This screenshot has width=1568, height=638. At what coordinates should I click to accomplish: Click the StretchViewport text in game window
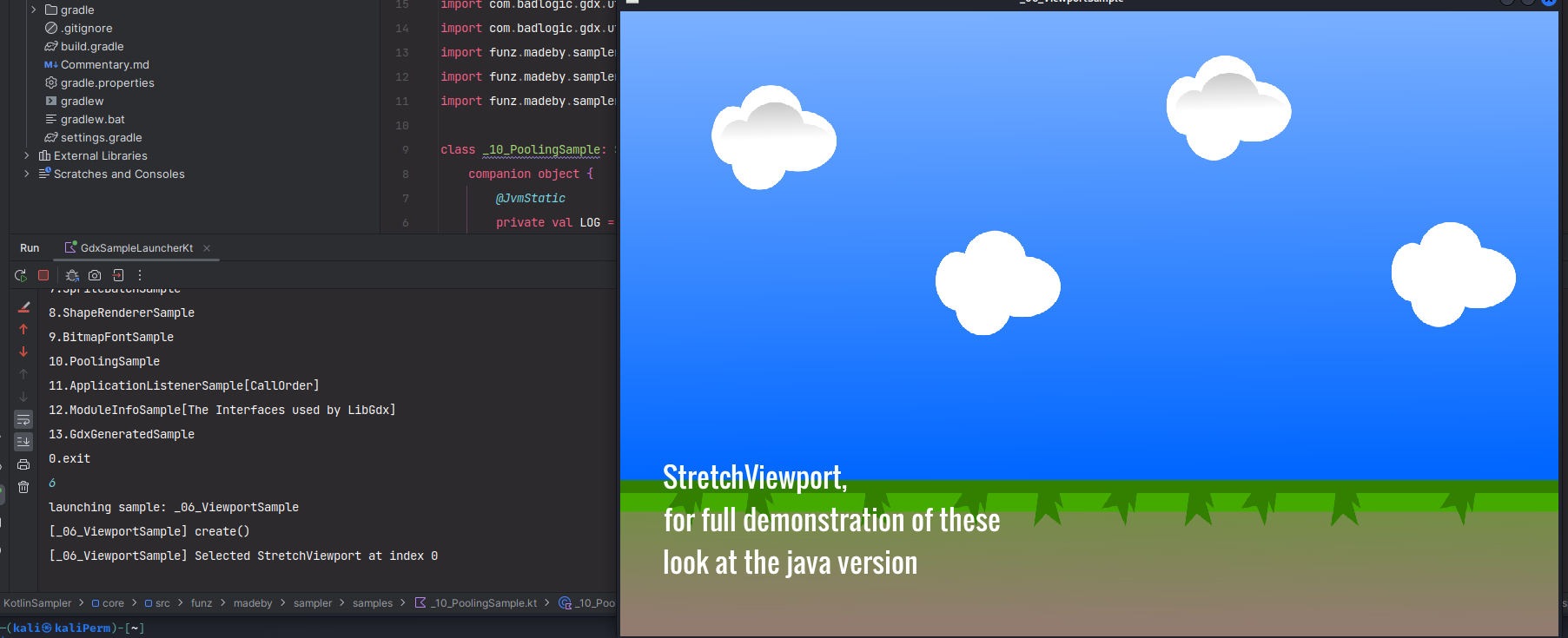pos(755,477)
